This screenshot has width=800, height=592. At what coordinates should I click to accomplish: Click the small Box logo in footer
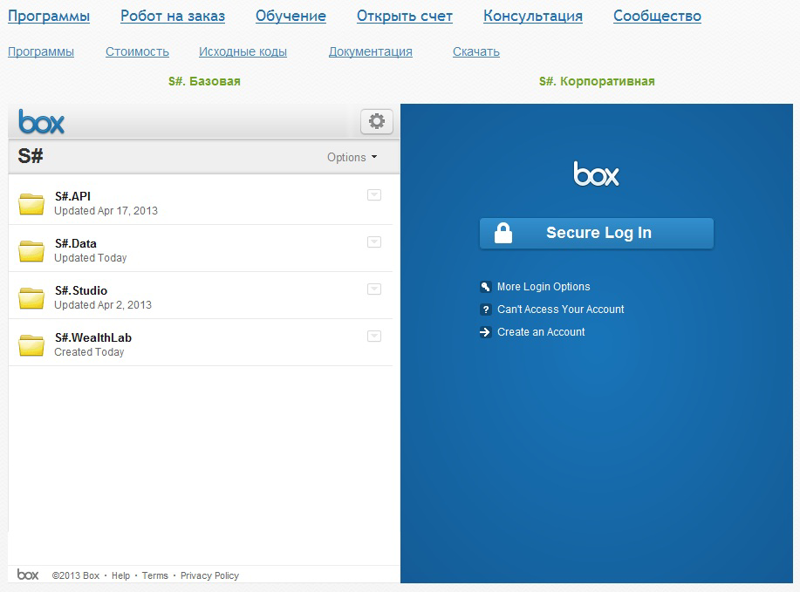coord(28,575)
